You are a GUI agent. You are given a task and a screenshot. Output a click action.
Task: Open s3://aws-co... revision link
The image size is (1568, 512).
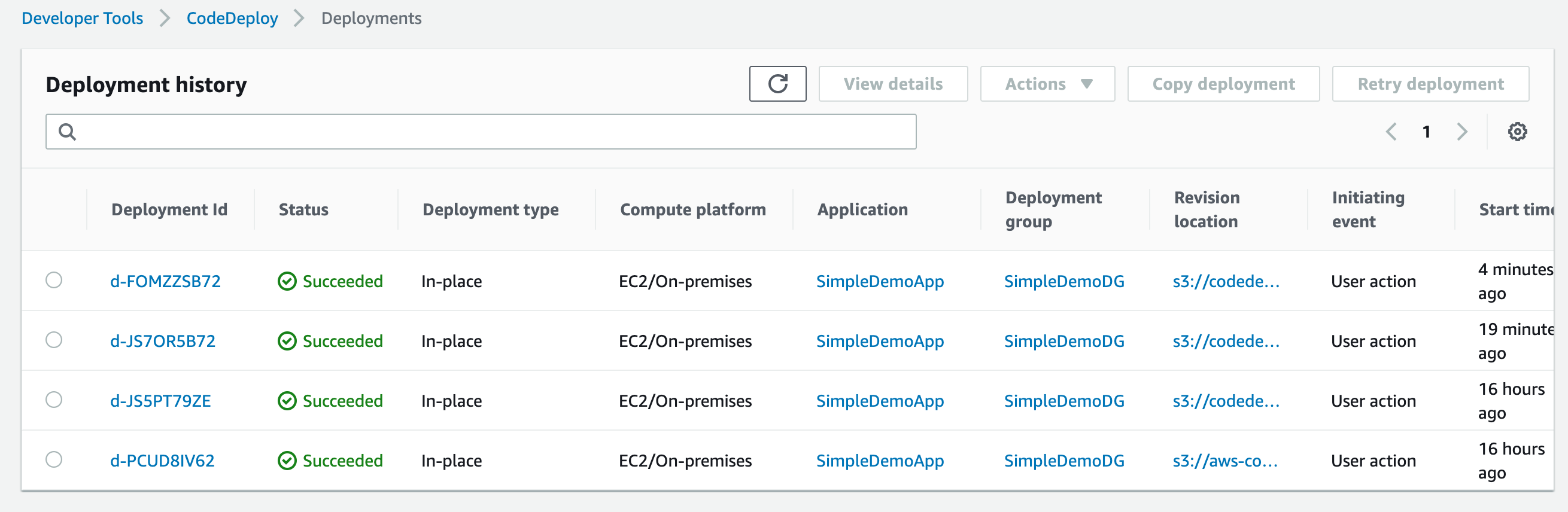click(x=1224, y=461)
